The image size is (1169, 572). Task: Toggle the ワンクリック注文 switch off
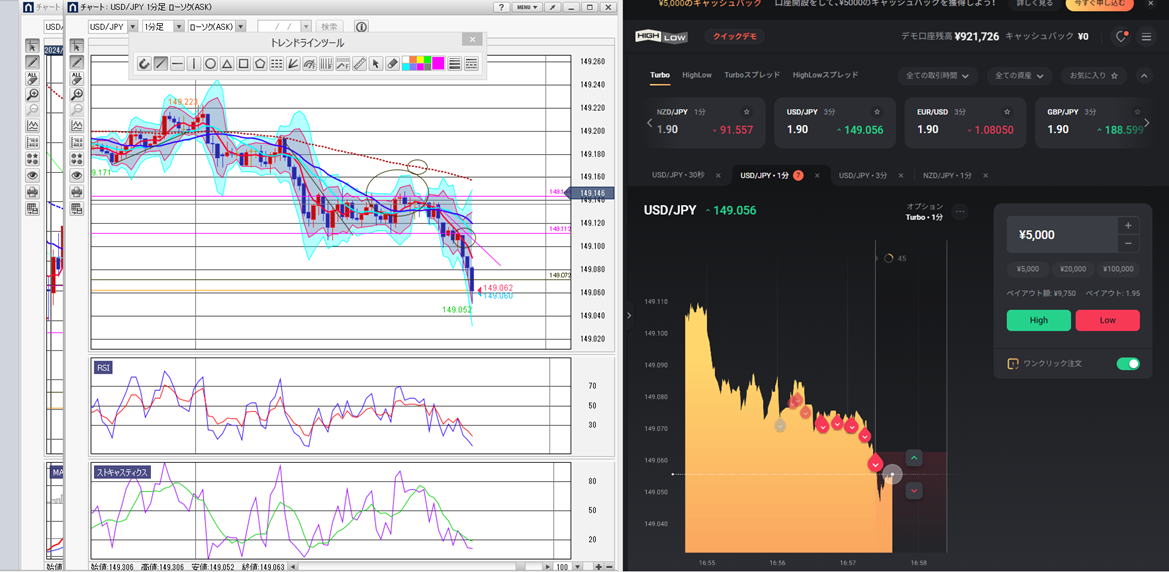[x=1127, y=363]
